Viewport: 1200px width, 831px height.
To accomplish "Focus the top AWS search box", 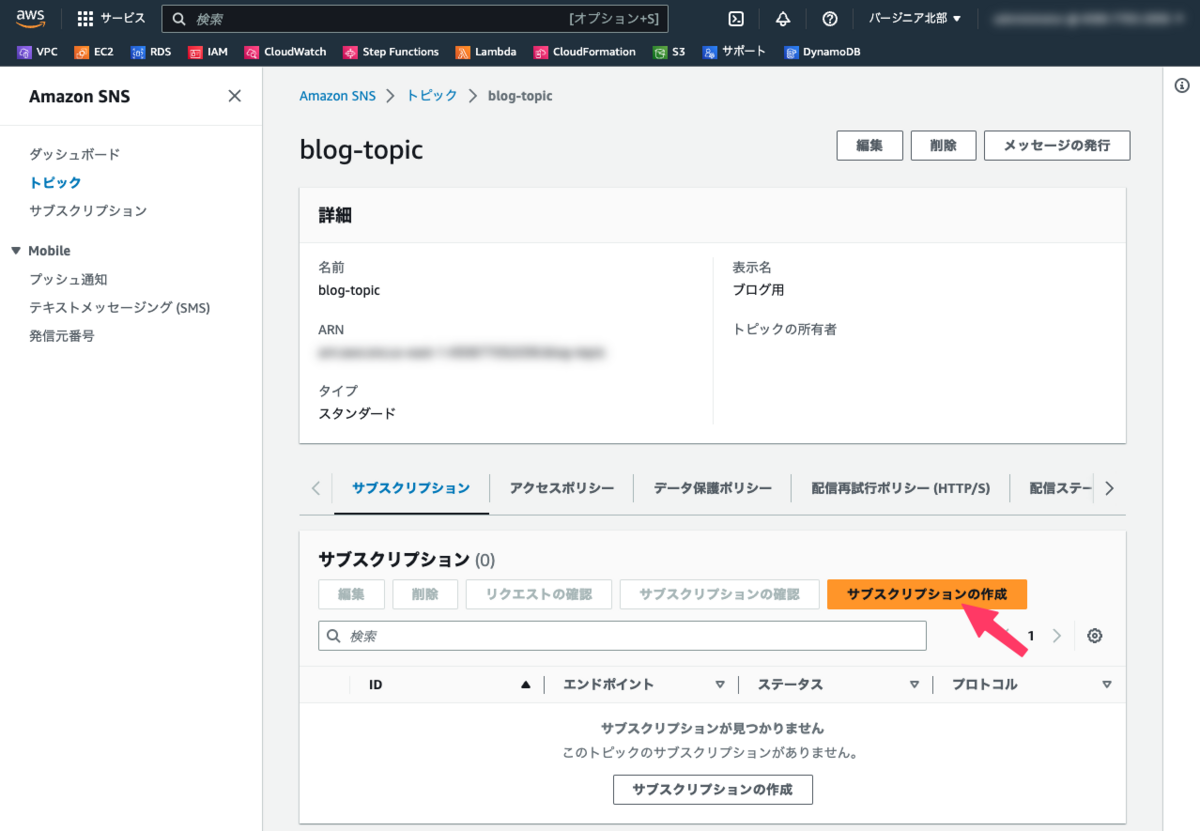I will coord(415,18).
